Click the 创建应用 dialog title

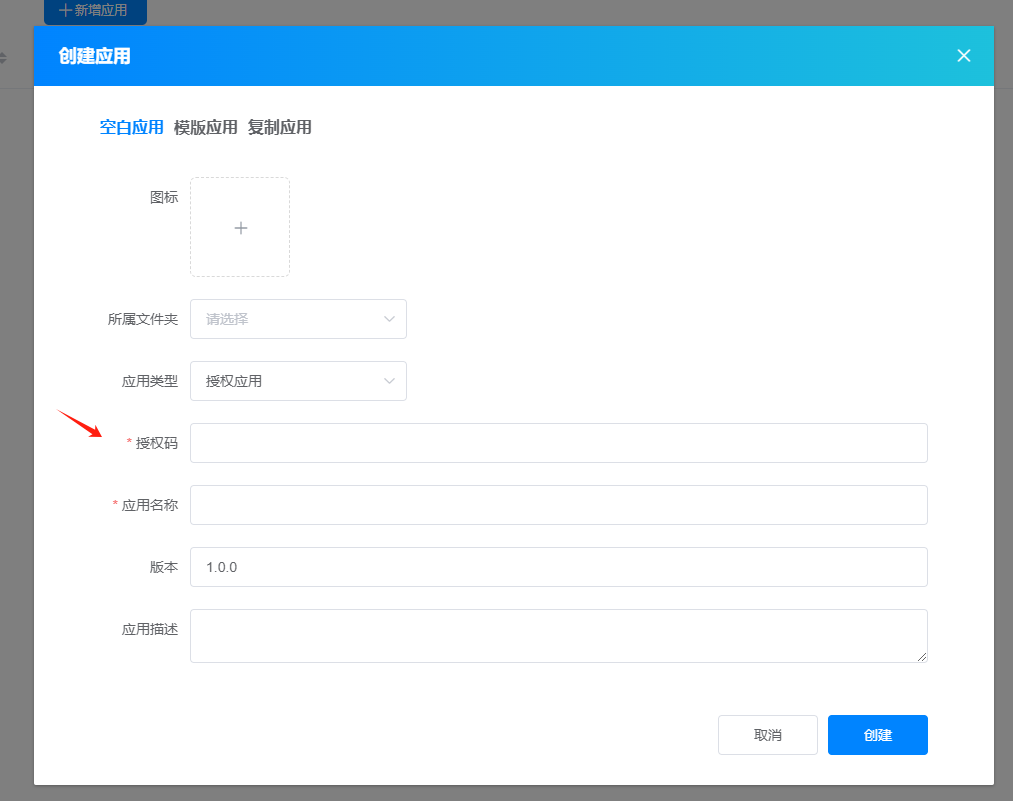(x=94, y=56)
